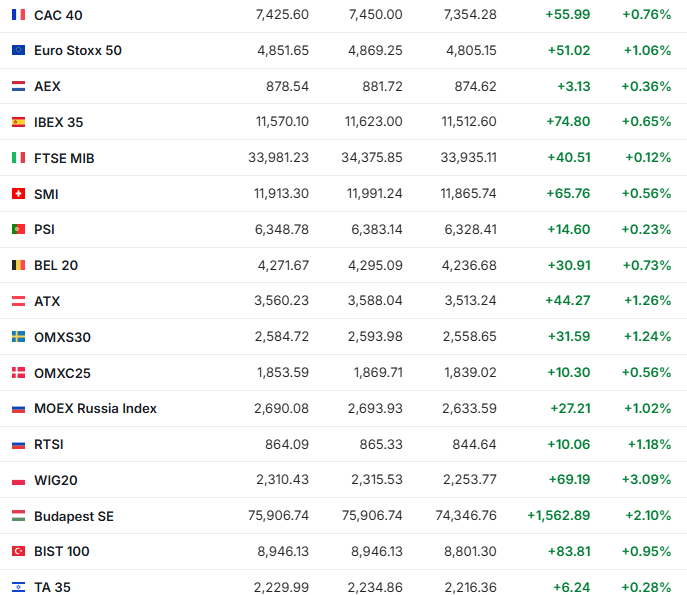Click the French flag icon beside CAC 40

coord(18,15)
